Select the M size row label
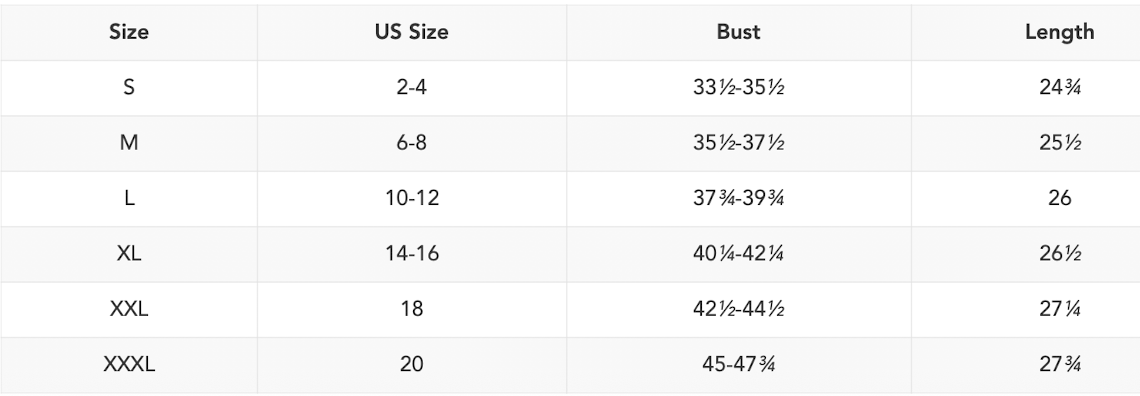 [x=129, y=142]
